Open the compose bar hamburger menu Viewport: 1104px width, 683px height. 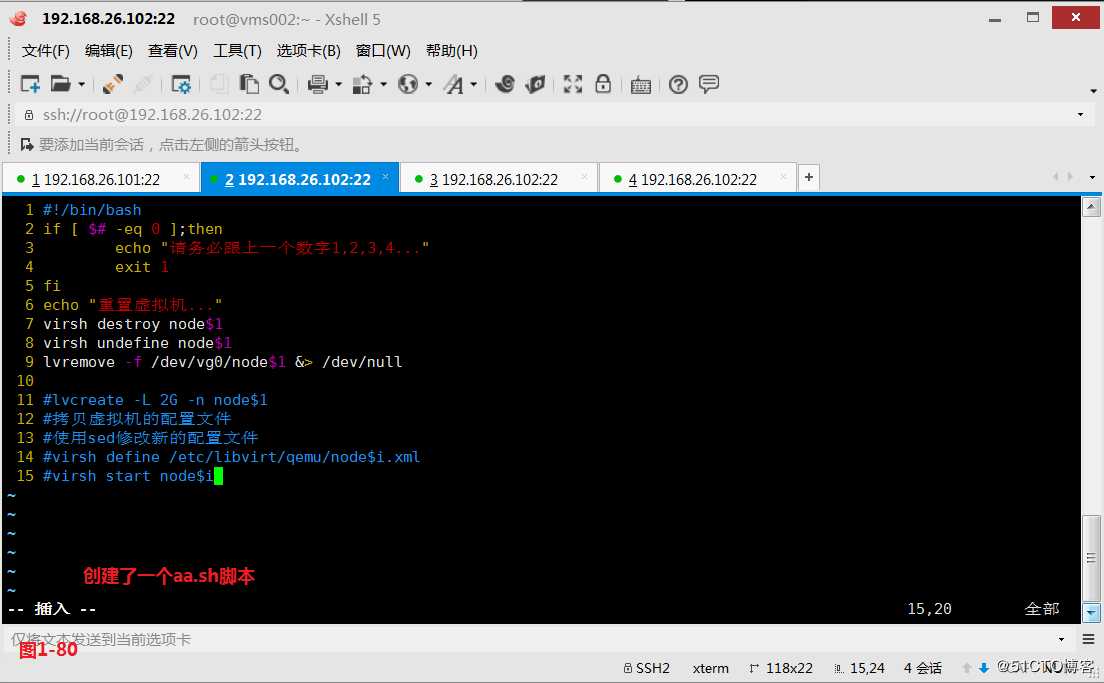point(1088,639)
